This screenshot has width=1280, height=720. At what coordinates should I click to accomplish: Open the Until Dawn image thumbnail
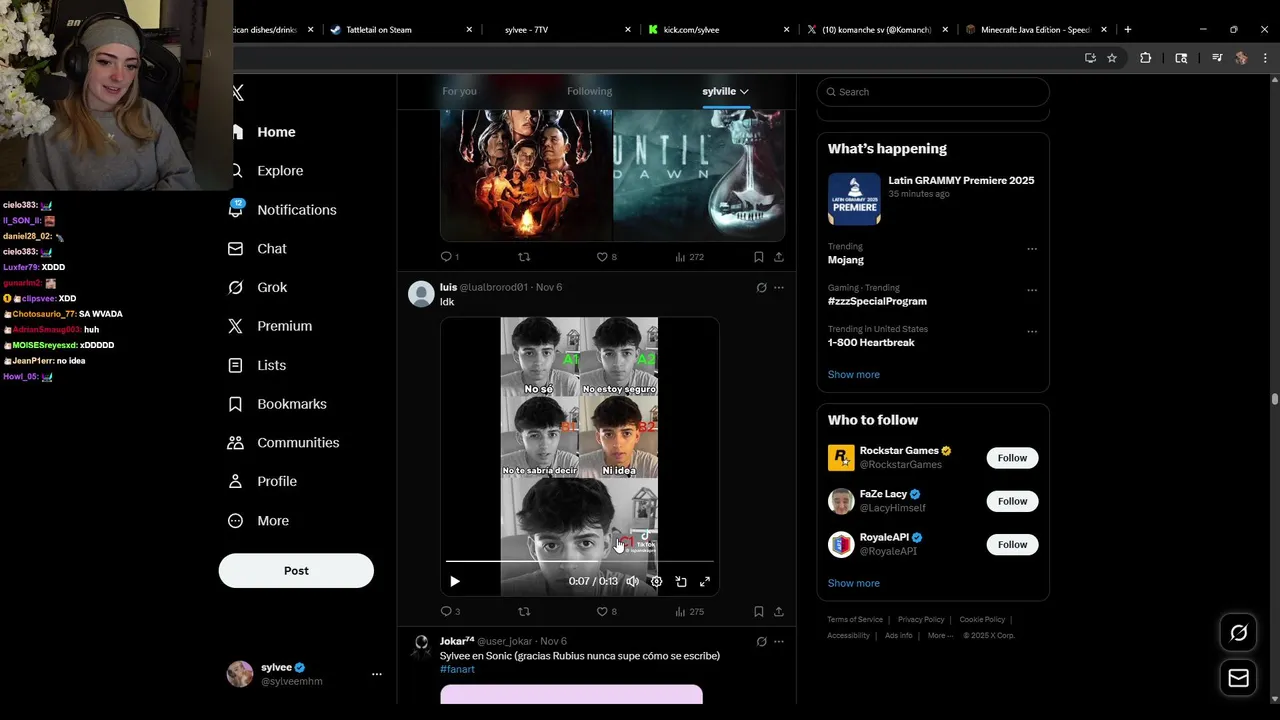699,175
